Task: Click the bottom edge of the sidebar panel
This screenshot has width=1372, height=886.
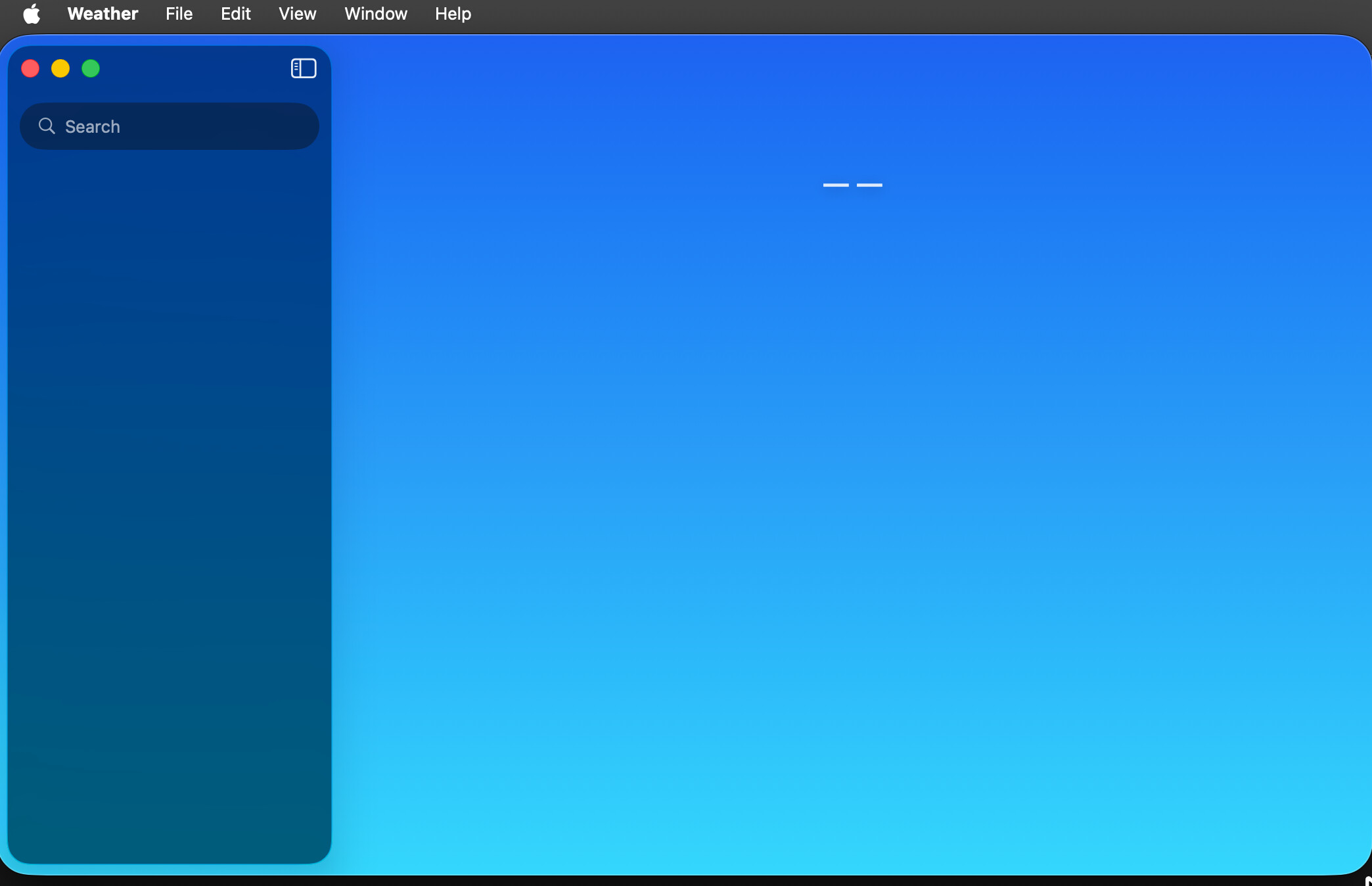Action: (x=169, y=860)
